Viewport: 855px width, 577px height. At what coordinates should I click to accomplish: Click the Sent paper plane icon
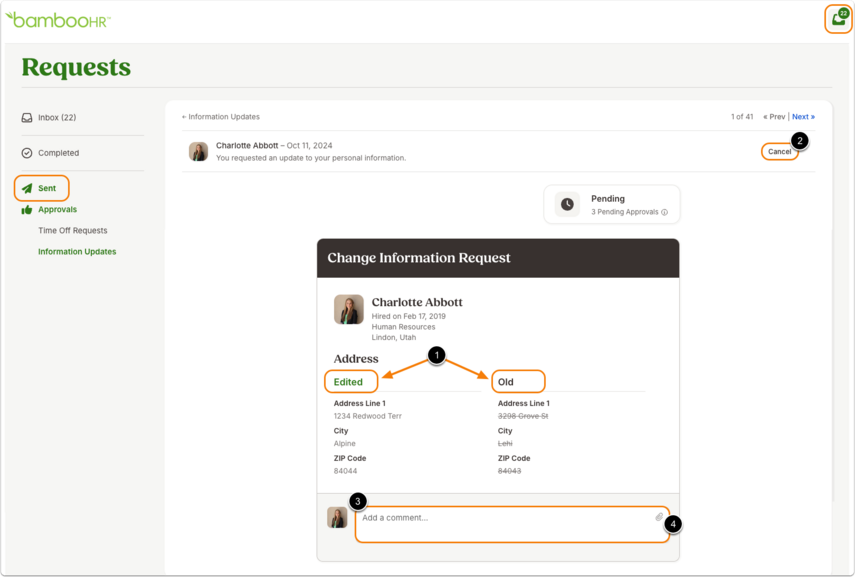pyautogui.click(x=27, y=189)
